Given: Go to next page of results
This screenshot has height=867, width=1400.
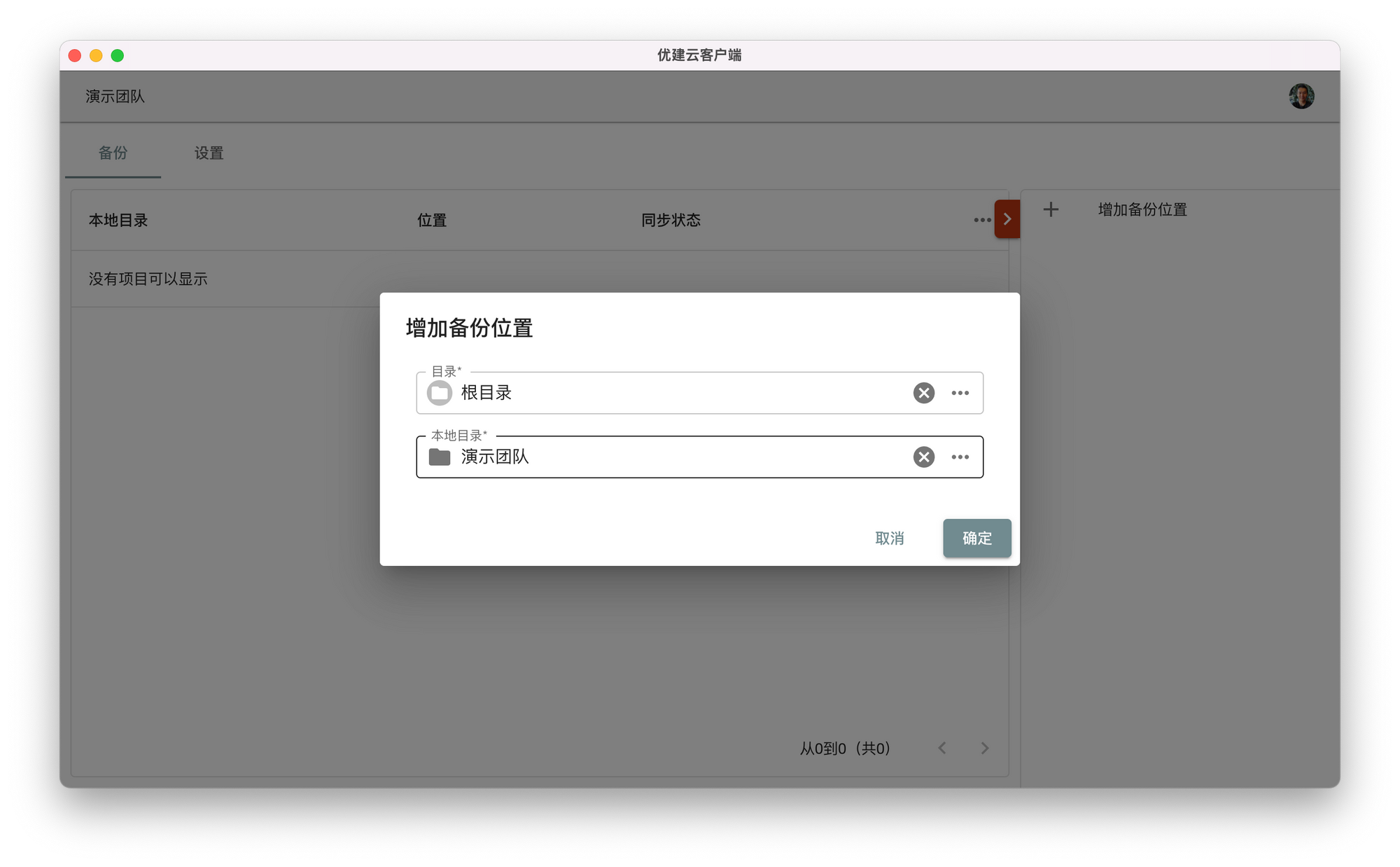Looking at the screenshot, I should point(984,748).
